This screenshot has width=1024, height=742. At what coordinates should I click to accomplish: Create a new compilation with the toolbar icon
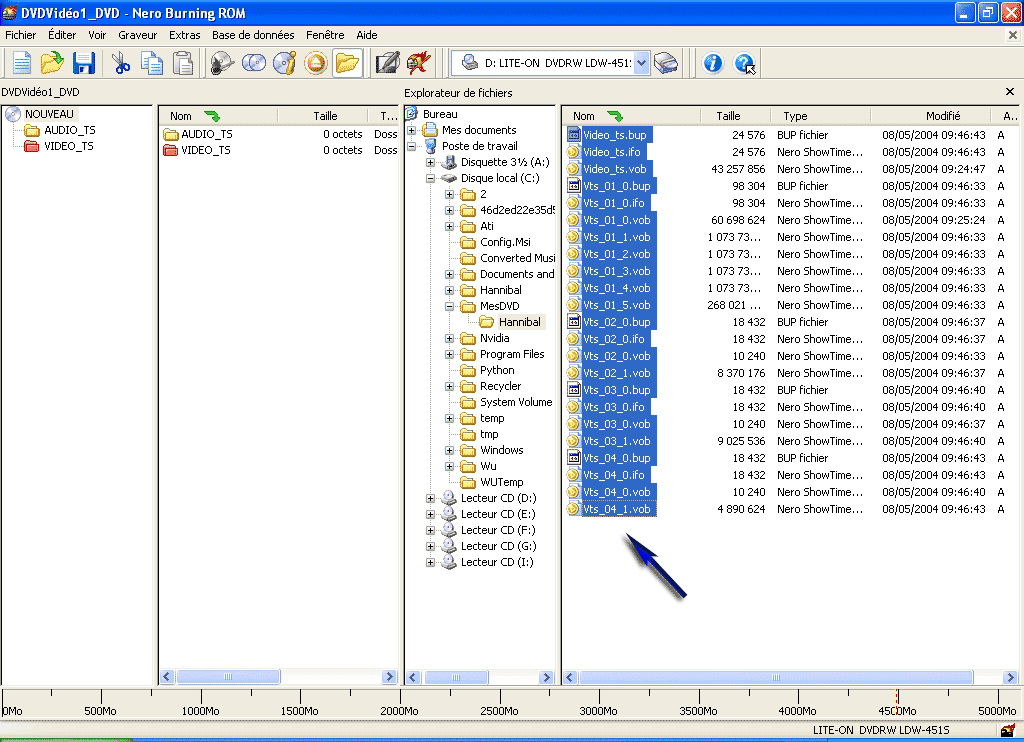(x=22, y=63)
